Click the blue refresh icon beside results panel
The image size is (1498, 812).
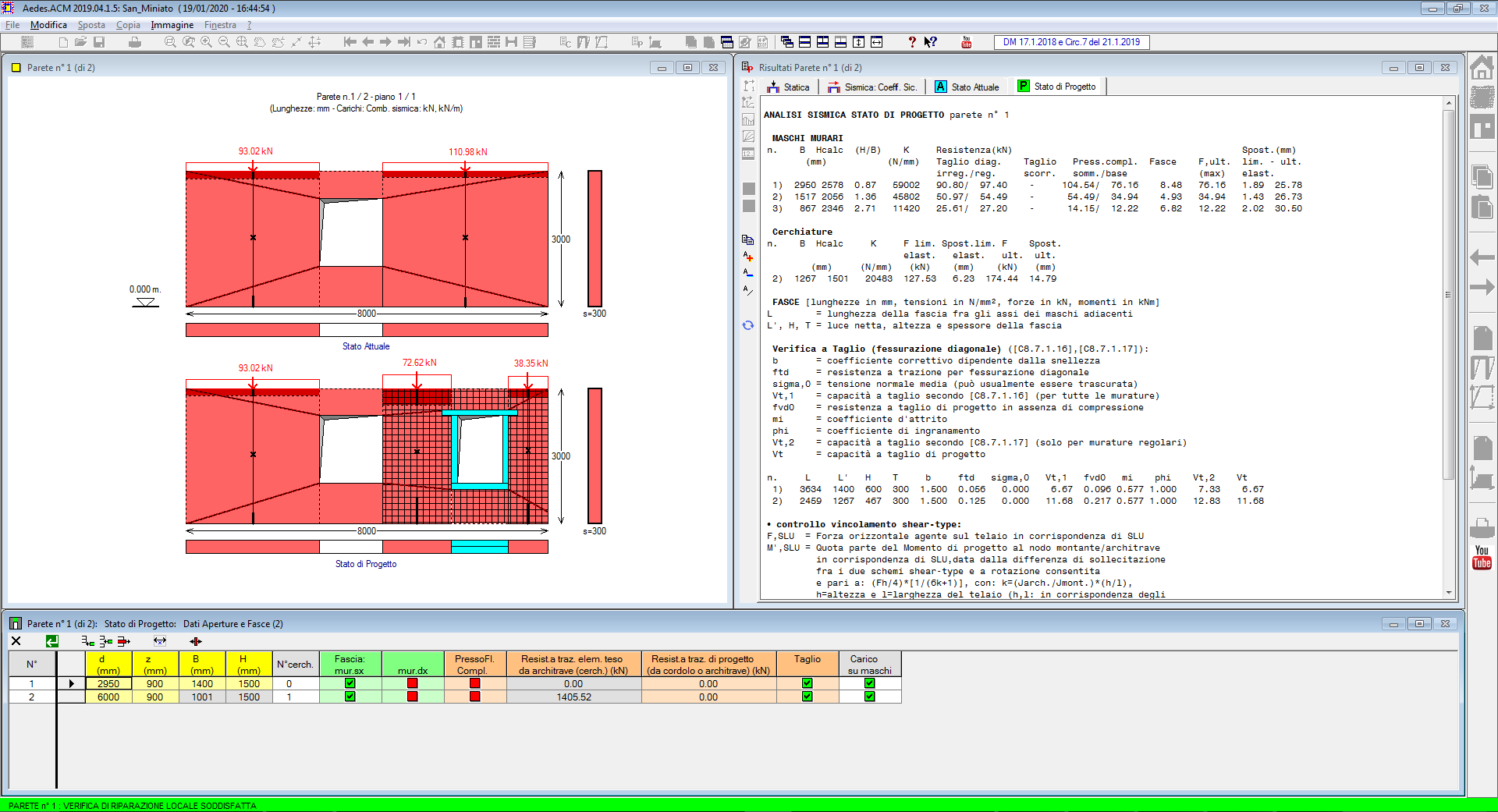(748, 325)
